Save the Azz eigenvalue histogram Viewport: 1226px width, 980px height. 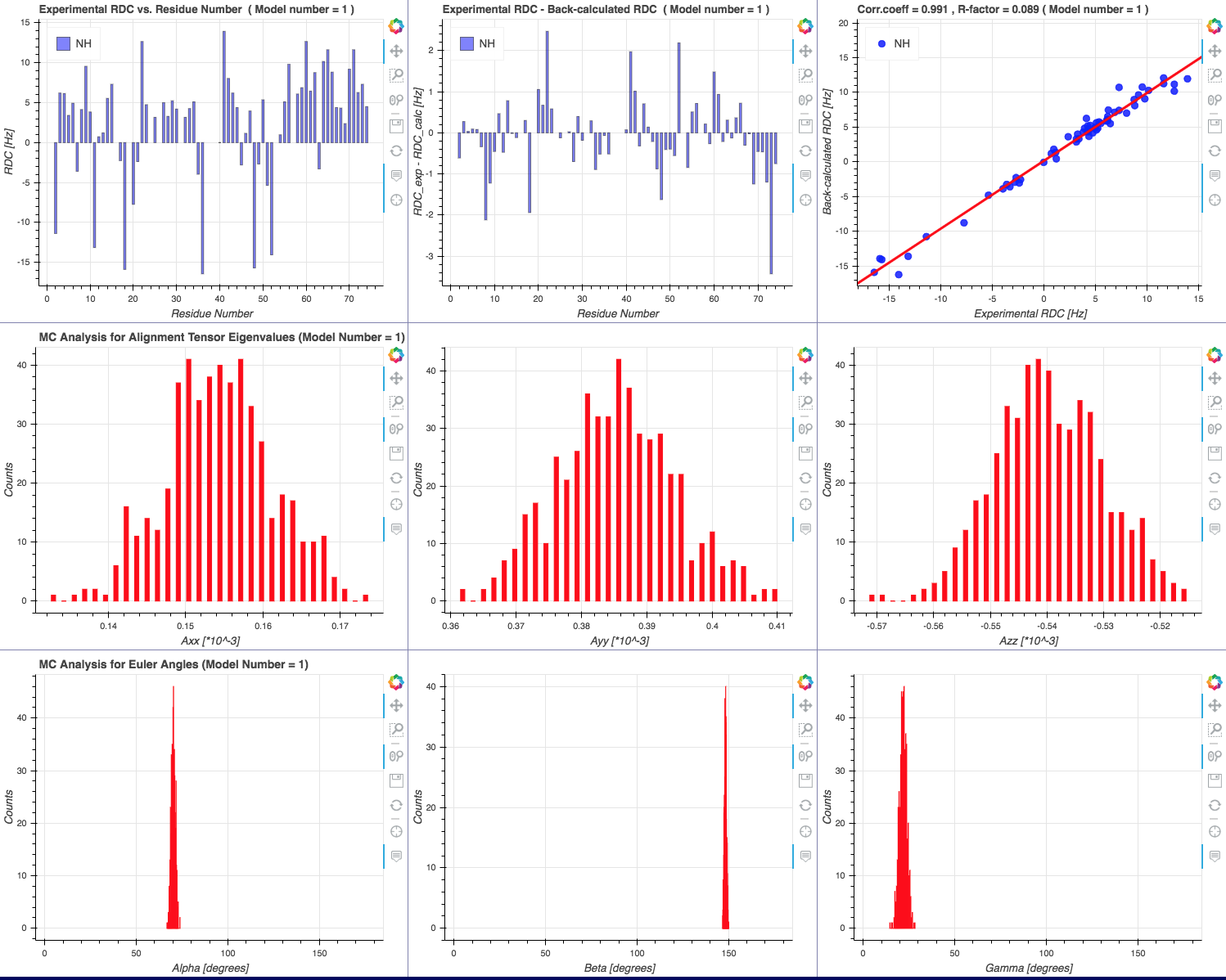1215,453
